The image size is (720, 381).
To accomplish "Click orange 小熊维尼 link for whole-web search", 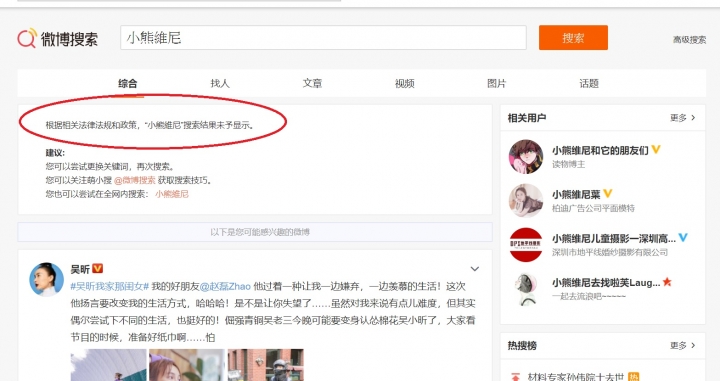I will (x=172, y=194).
